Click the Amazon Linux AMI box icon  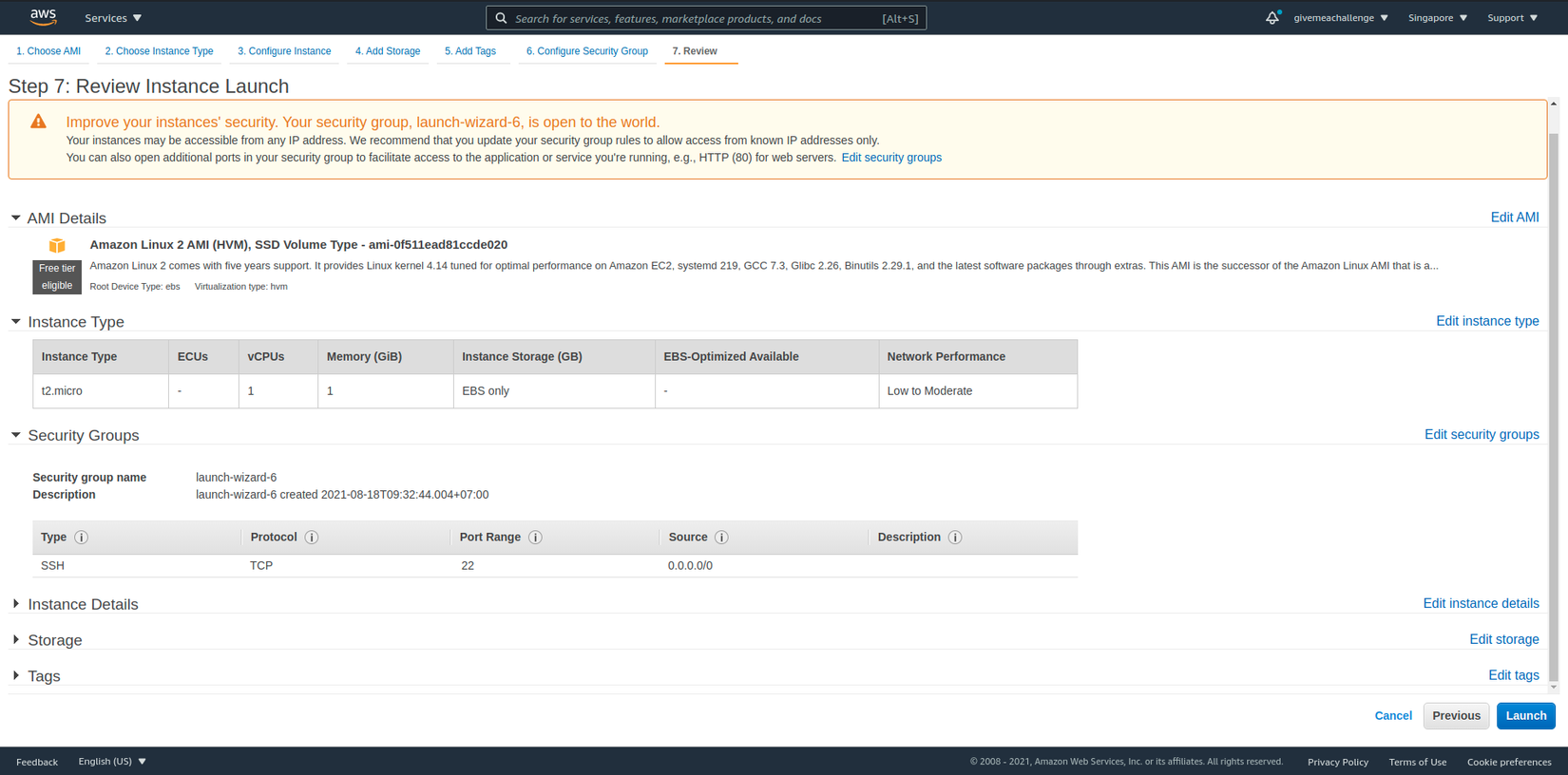pos(57,246)
